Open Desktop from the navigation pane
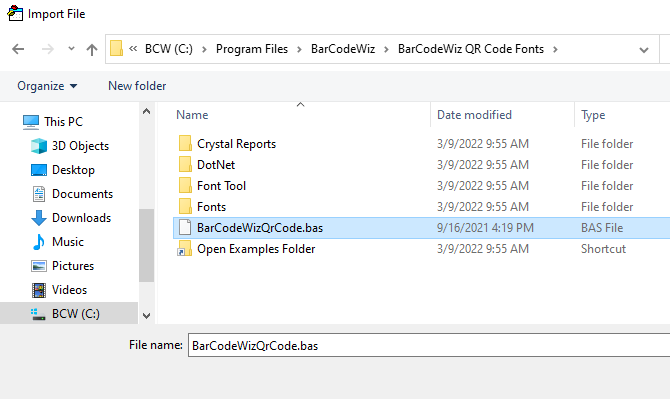The height and width of the screenshot is (399, 670). 73,170
